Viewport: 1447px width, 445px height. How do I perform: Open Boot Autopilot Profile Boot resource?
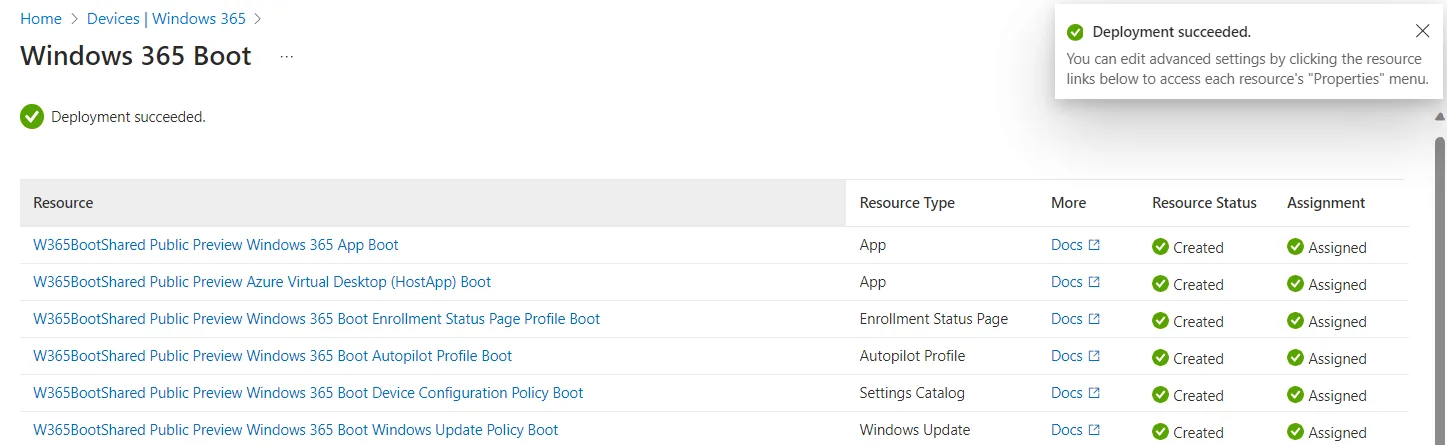[272, 356]
